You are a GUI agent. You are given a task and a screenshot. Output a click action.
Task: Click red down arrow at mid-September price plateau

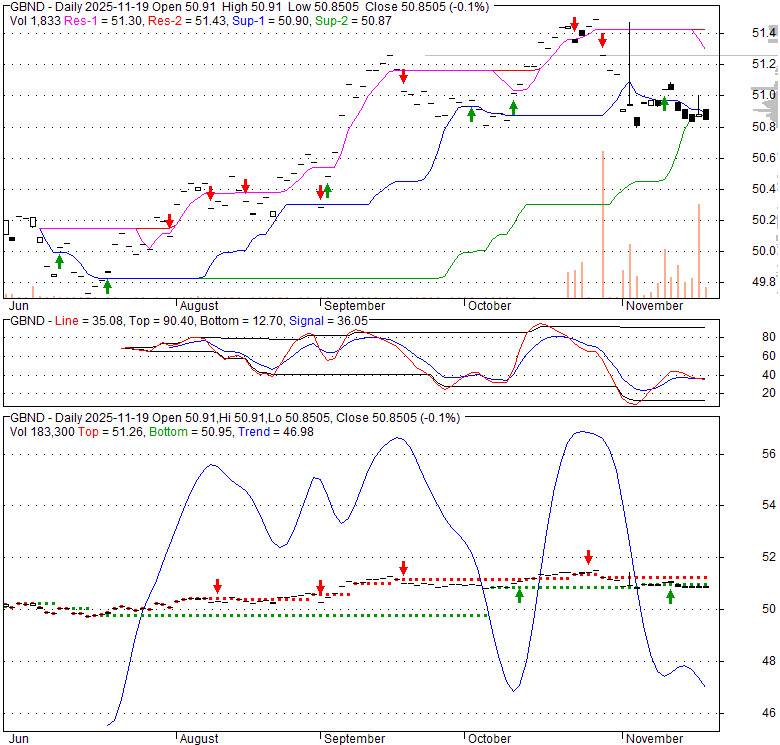pyautogui.click(x=403, y=76)
